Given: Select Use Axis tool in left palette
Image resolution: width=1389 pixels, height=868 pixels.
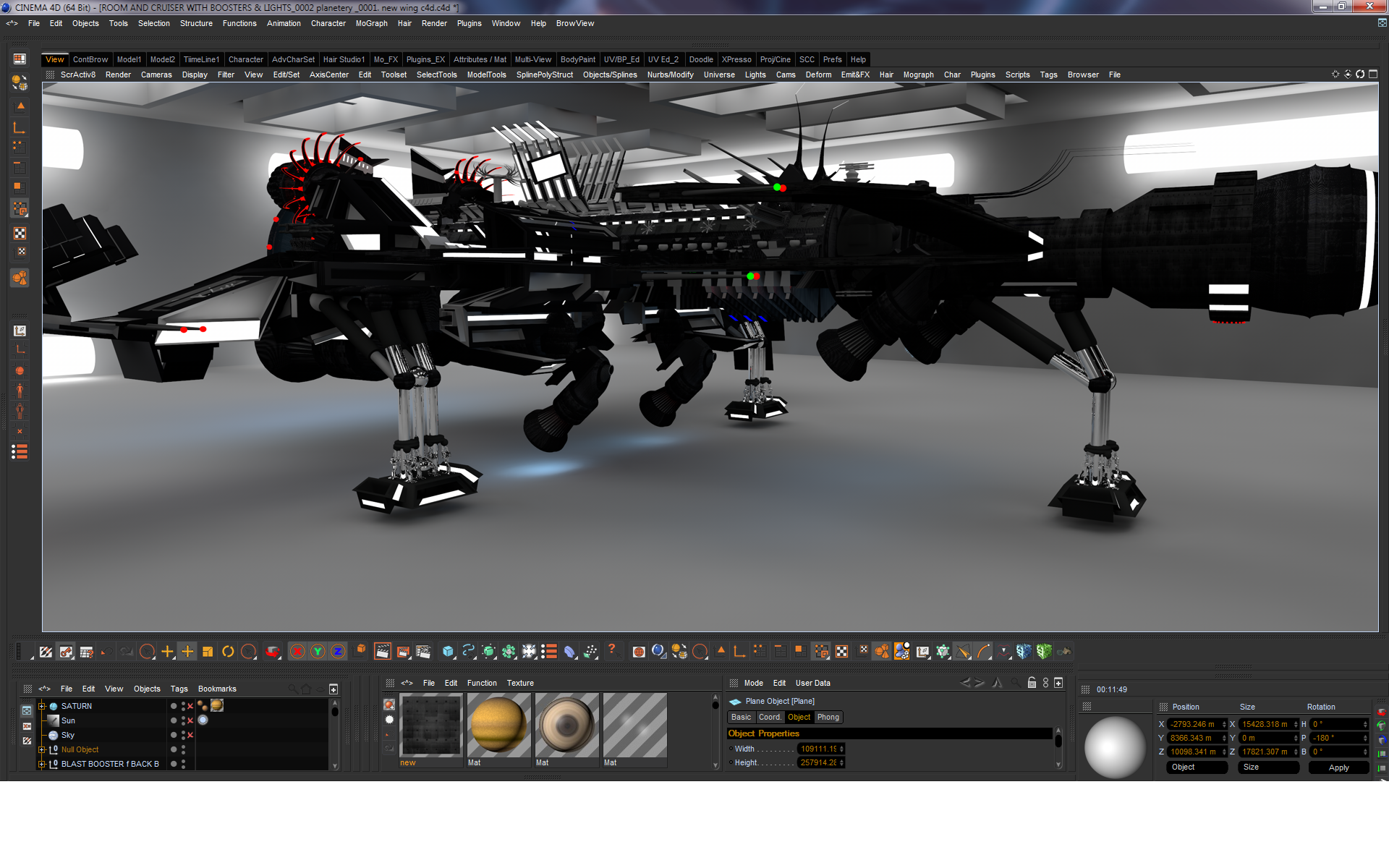Looking at the screenshot, I should click(20, 128).
